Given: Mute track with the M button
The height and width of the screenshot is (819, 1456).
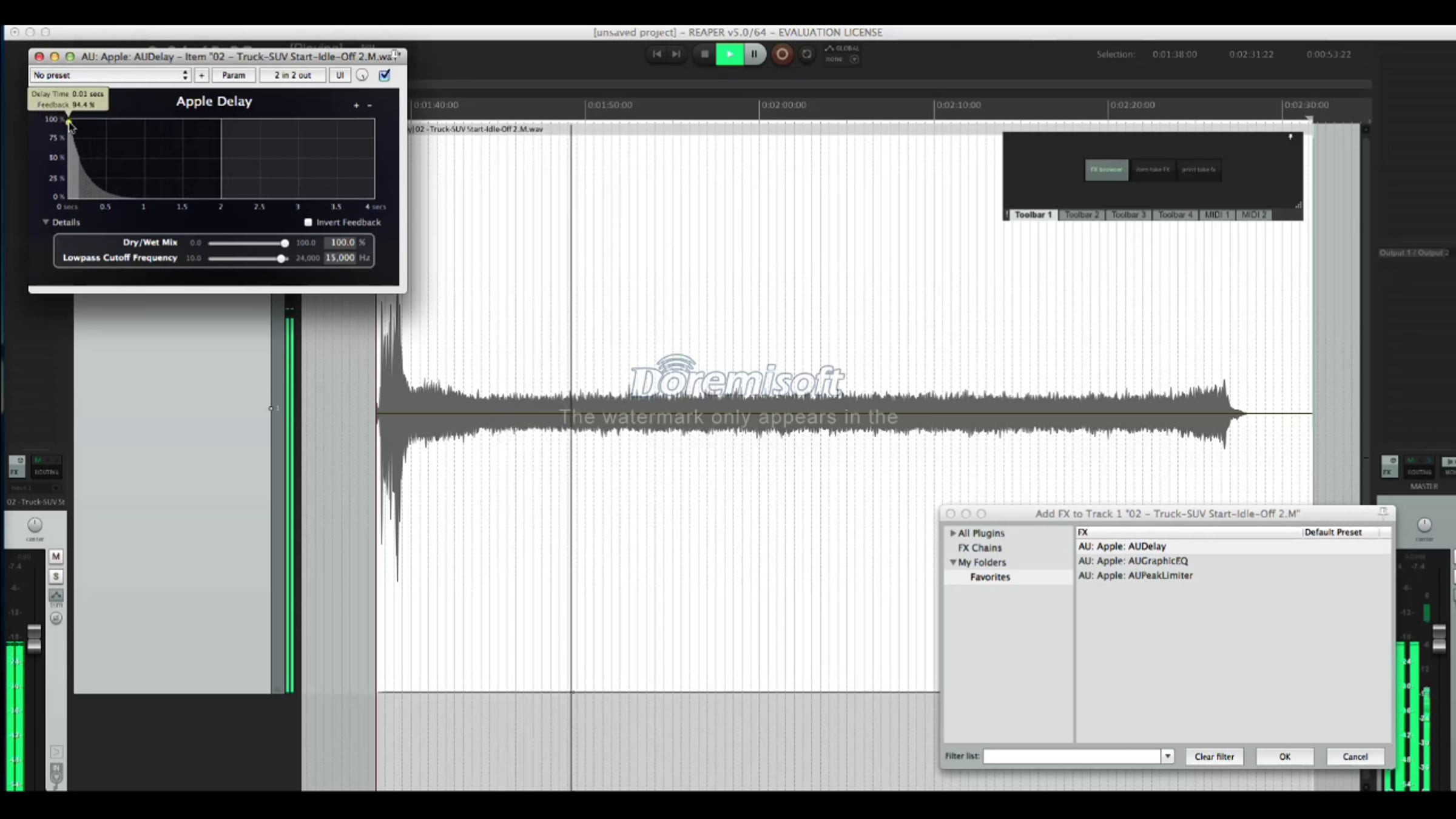Looking at the screenshot, I should [x=56, y=556].
